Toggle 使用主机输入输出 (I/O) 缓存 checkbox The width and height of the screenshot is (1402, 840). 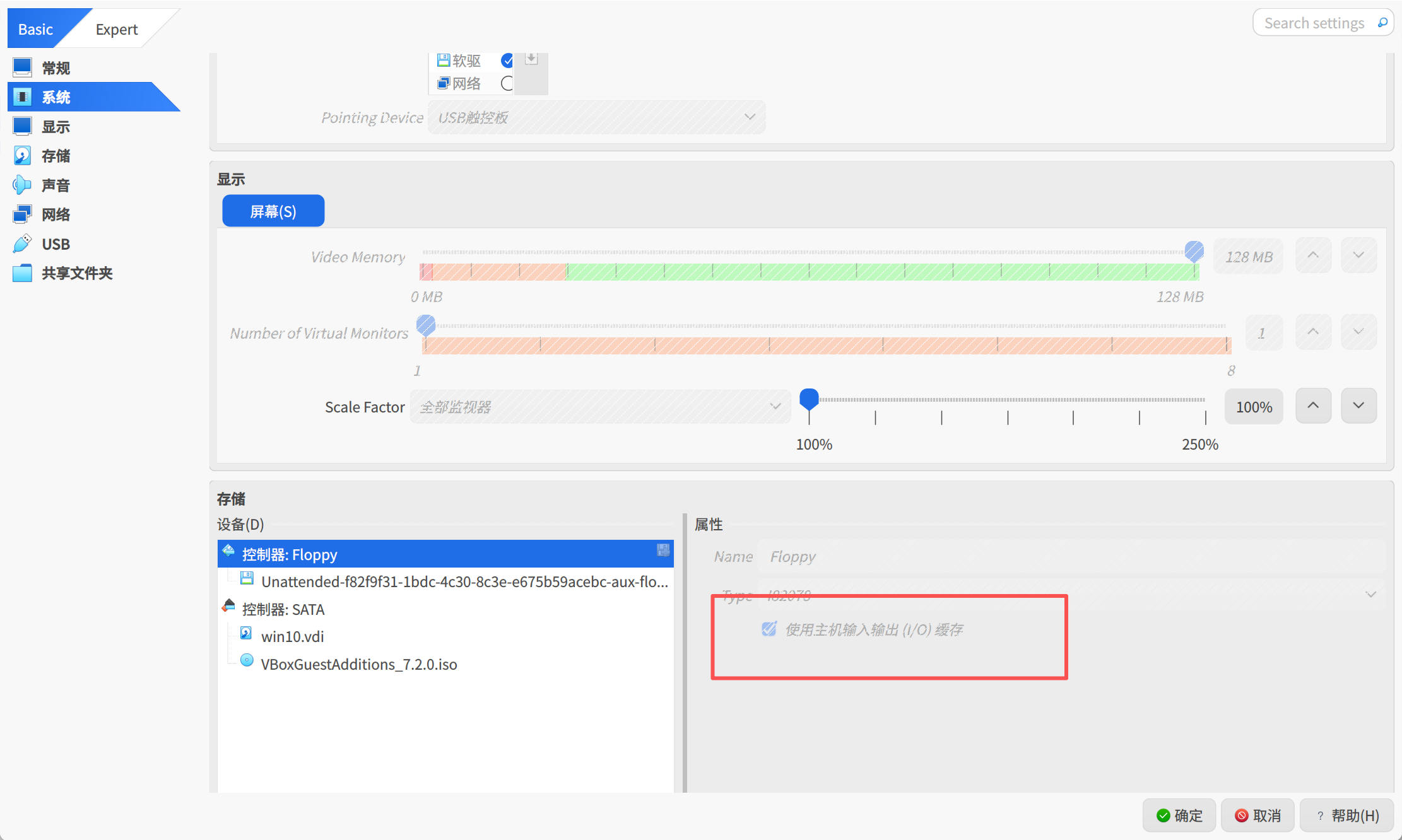coord(769,629)
